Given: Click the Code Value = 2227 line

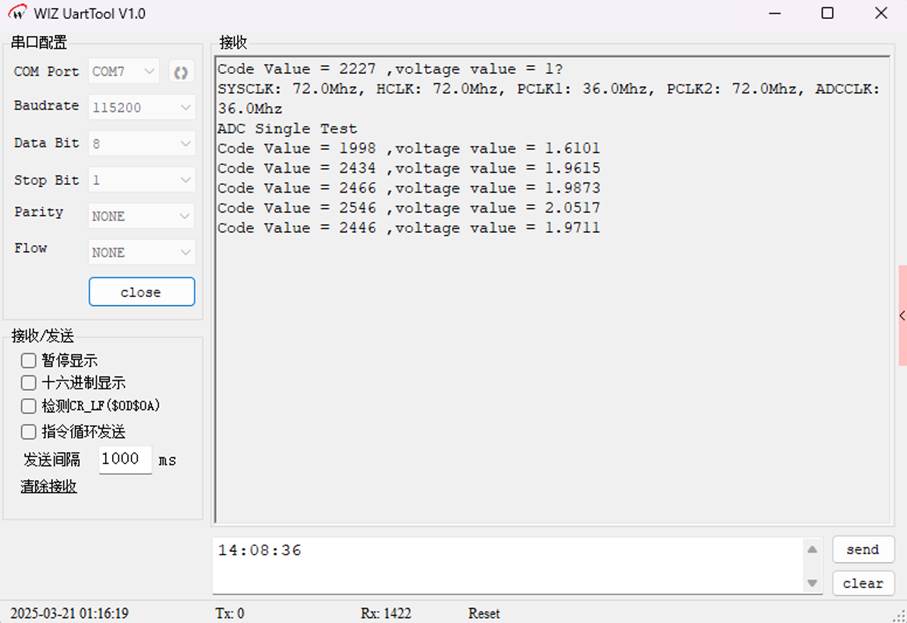Looking at the screenshot, I should point(390,69).
